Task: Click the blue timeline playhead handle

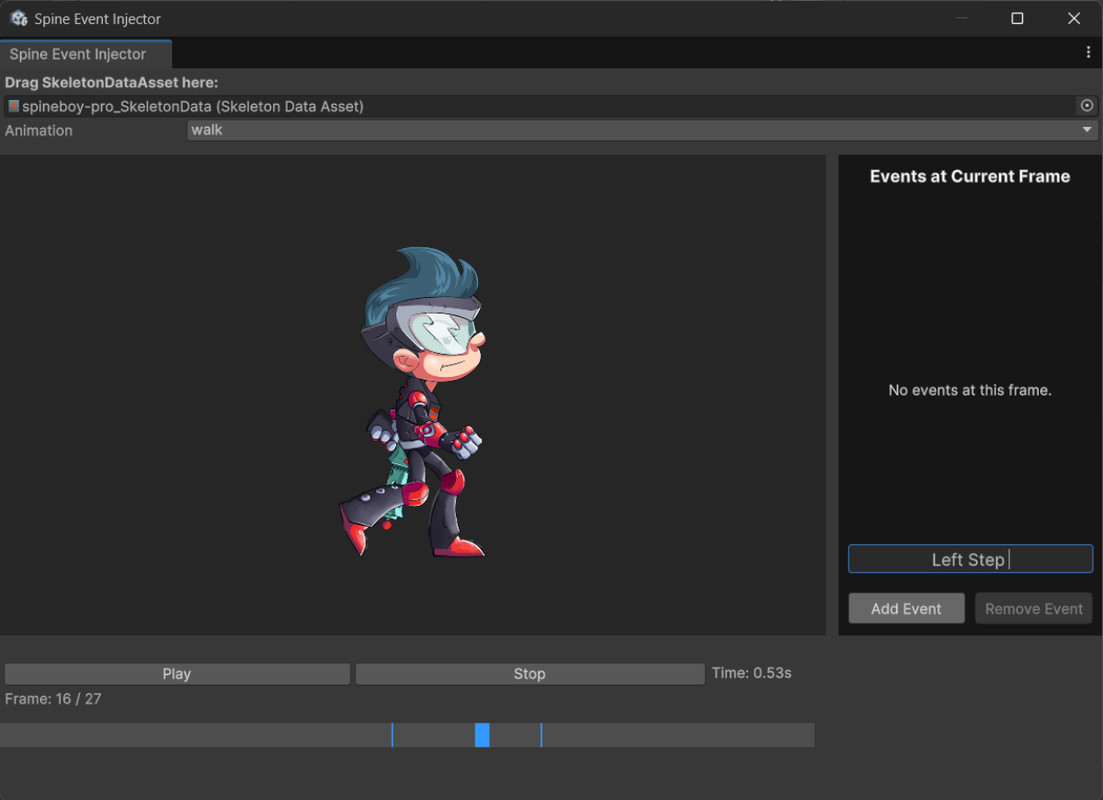Action: pyautogui.click(x=482, y=735)
